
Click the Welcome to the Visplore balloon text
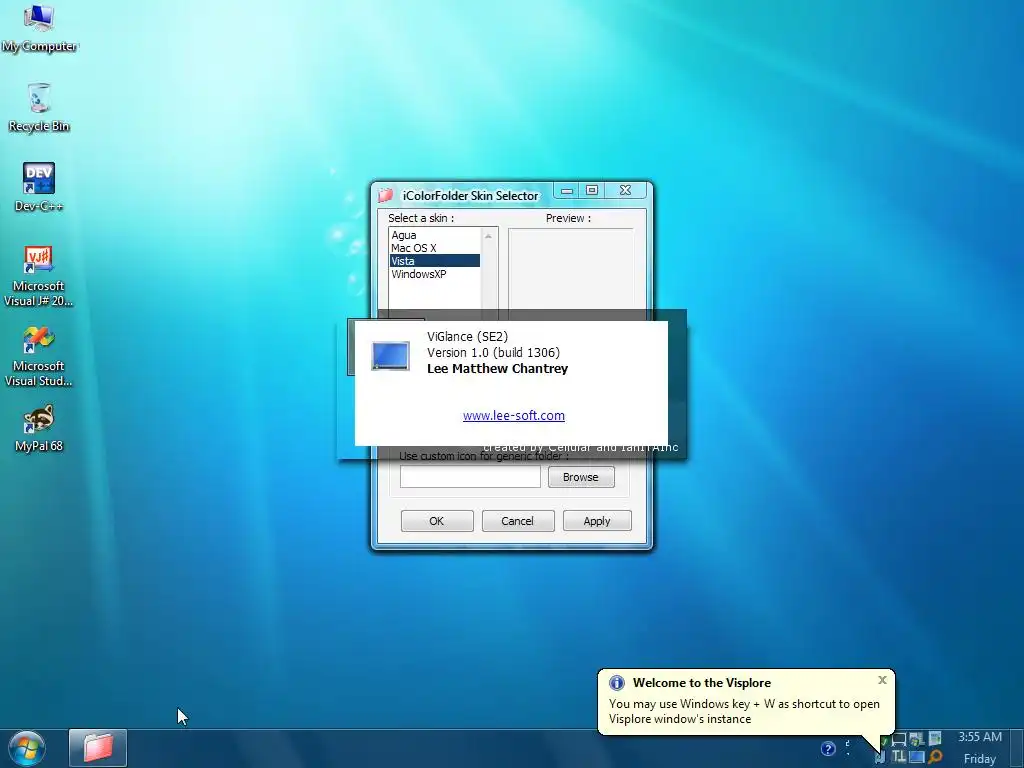tap(702, 682)
